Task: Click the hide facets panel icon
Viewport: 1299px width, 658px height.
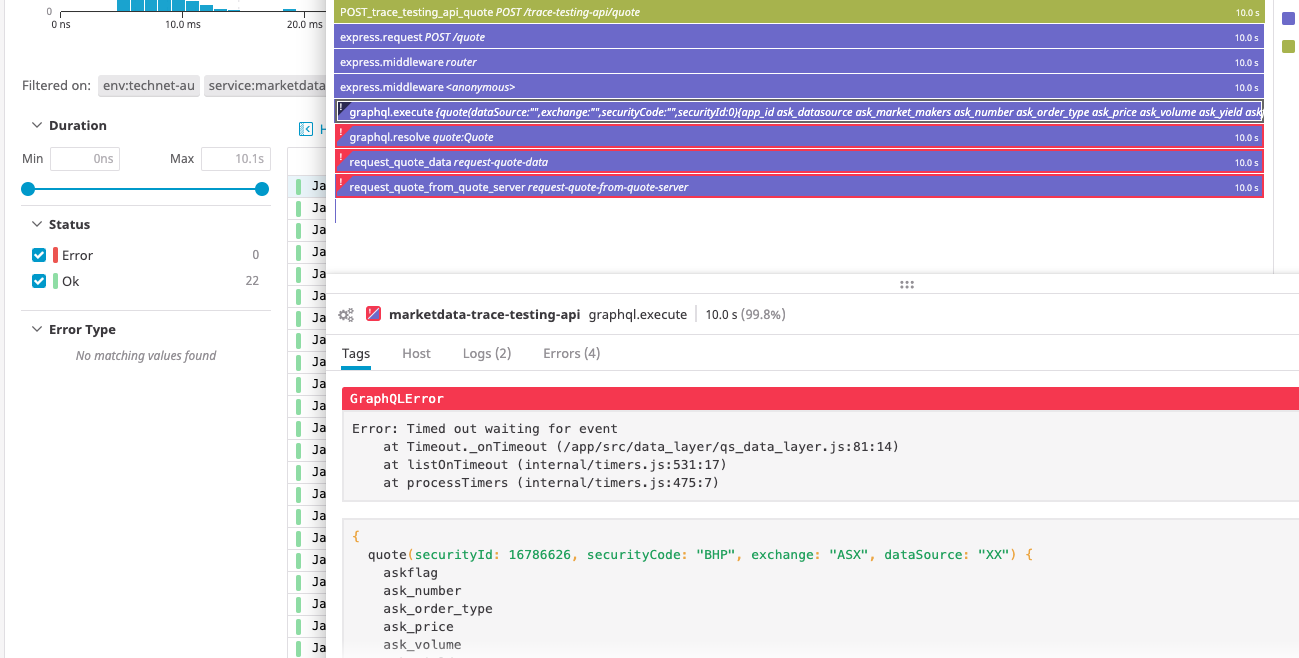Action: point(307,129)
